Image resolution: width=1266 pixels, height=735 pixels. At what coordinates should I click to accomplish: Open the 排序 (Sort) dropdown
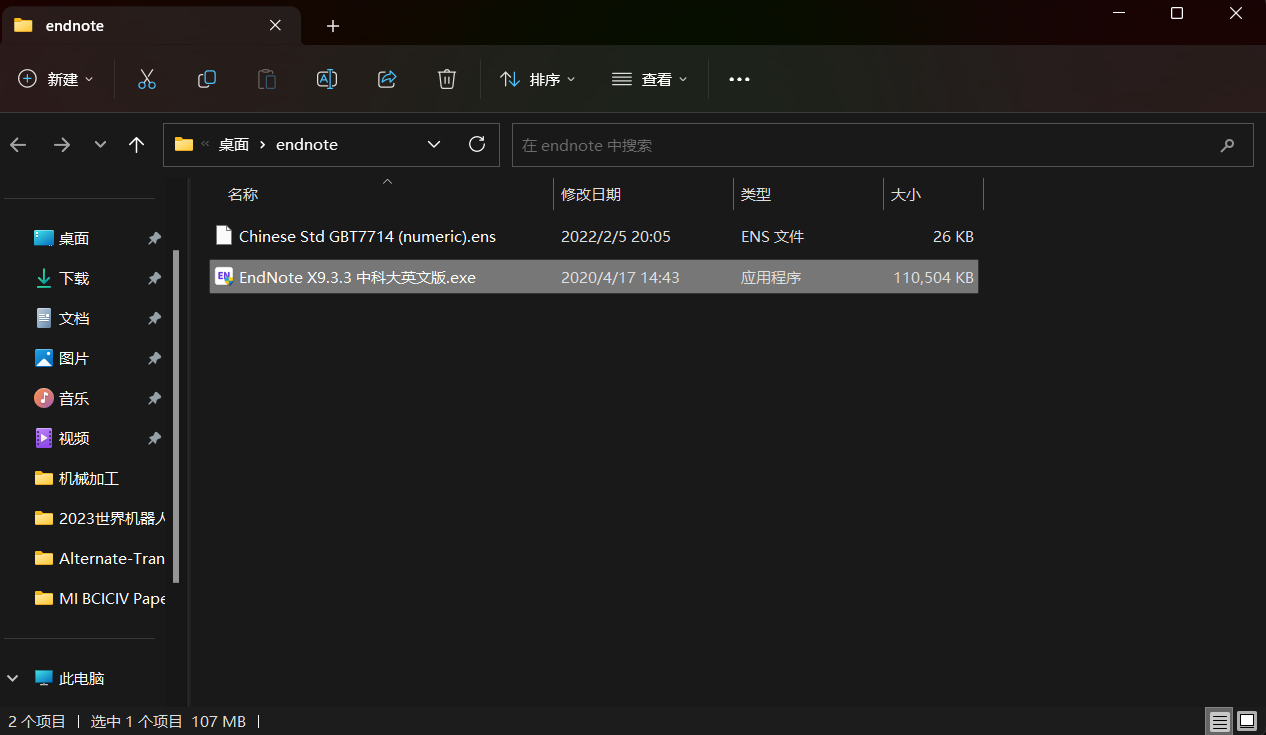click(538, 79)
